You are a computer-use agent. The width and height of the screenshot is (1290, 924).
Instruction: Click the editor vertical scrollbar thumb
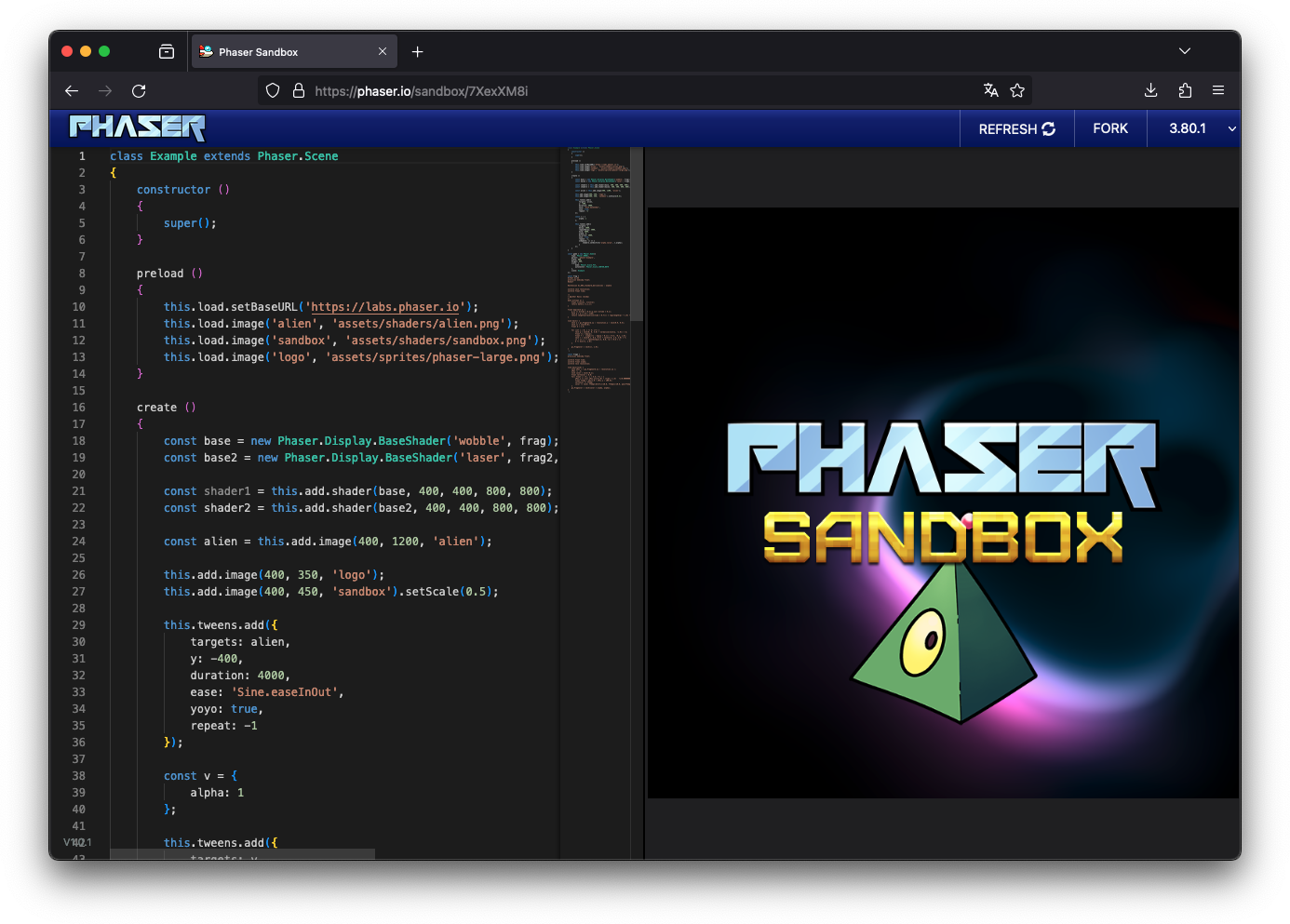click(637, 233)
